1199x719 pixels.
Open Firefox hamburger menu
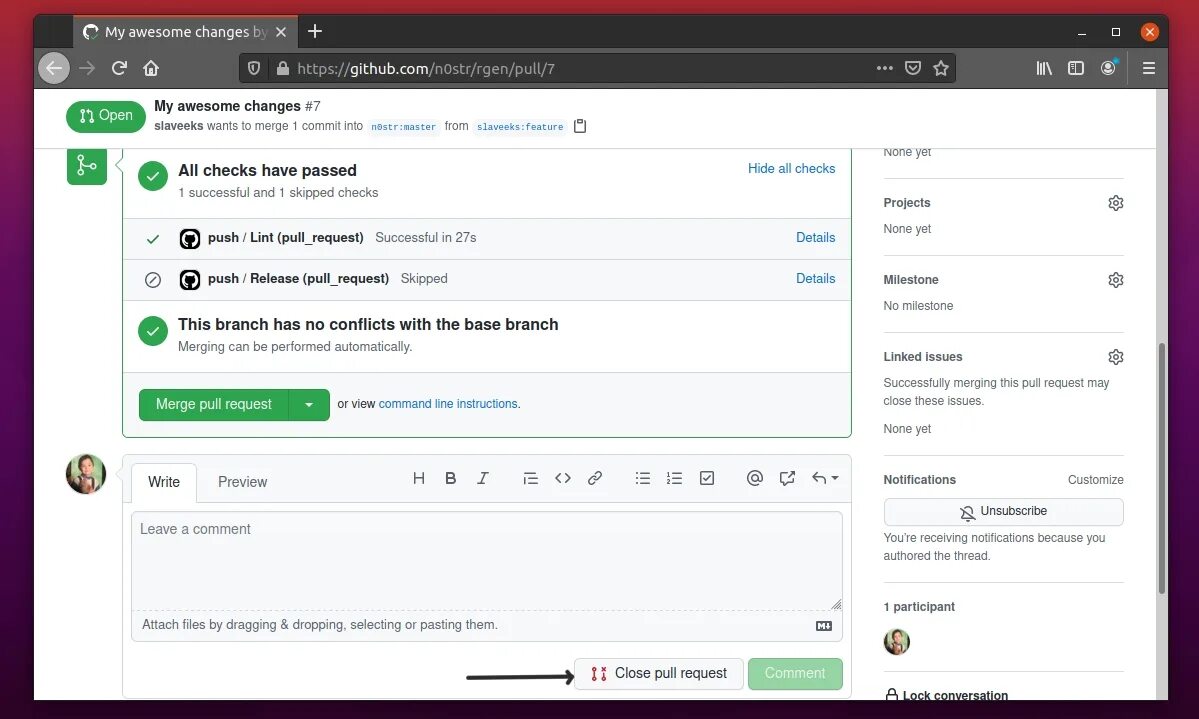point(1149,68)
